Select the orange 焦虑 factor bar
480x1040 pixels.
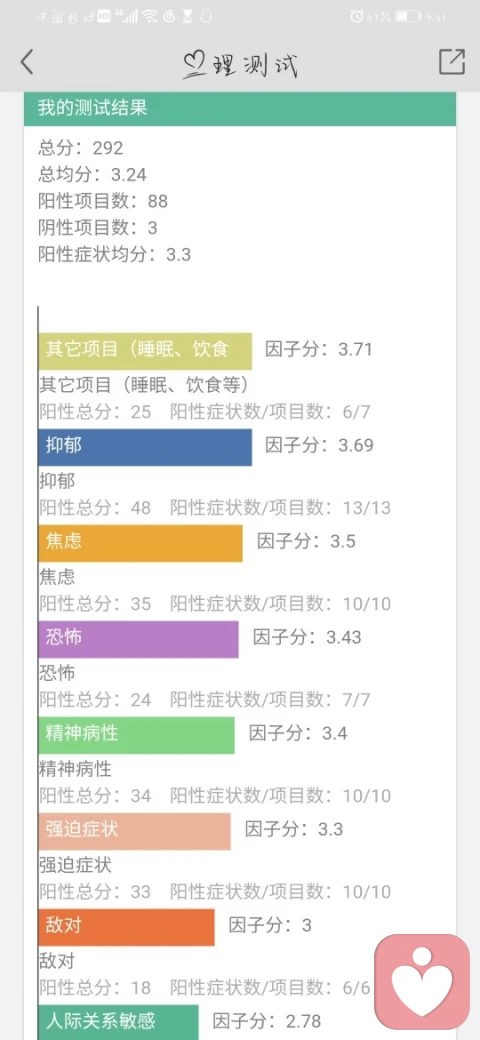coord(141,543)
